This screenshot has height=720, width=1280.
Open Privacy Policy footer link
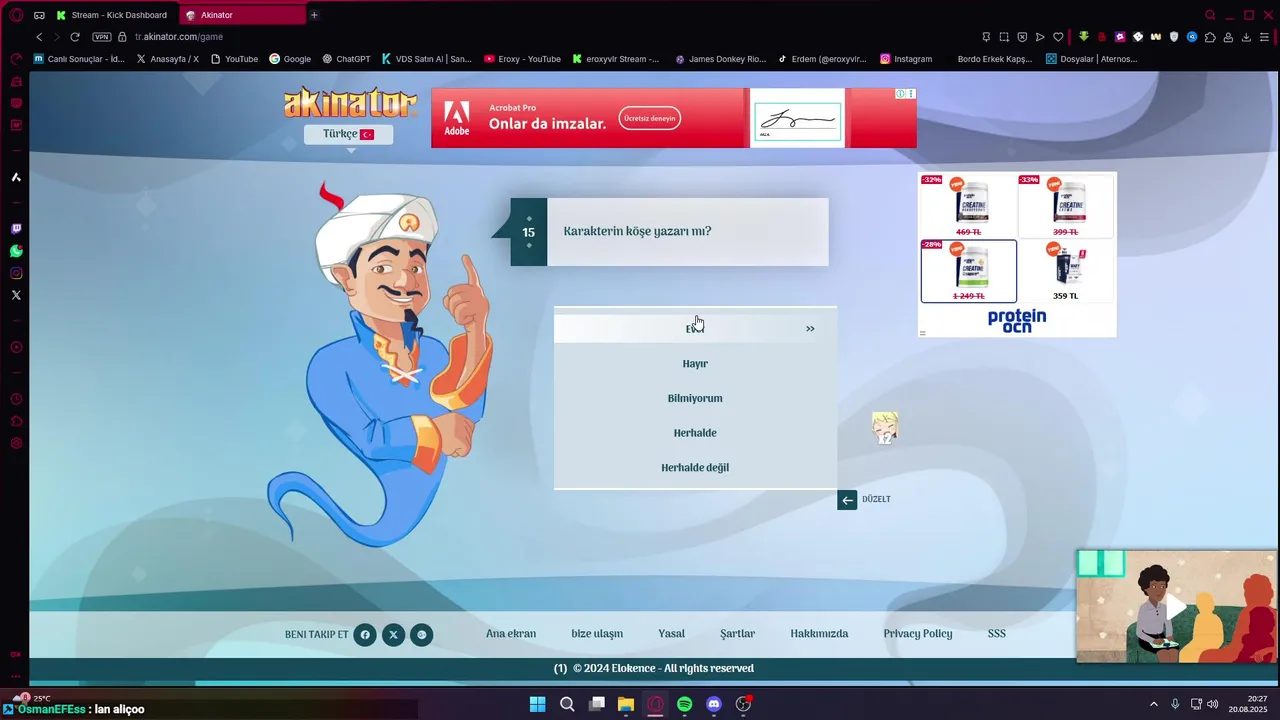[x=918, y=634]
